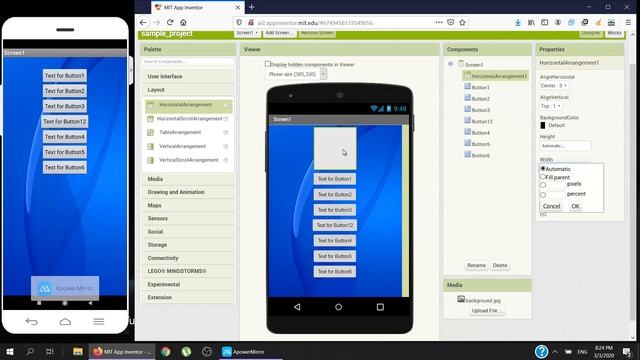This screenshot has width=640, height=360.
Task: Confirm width with the OK button
Action: (575, 206)
